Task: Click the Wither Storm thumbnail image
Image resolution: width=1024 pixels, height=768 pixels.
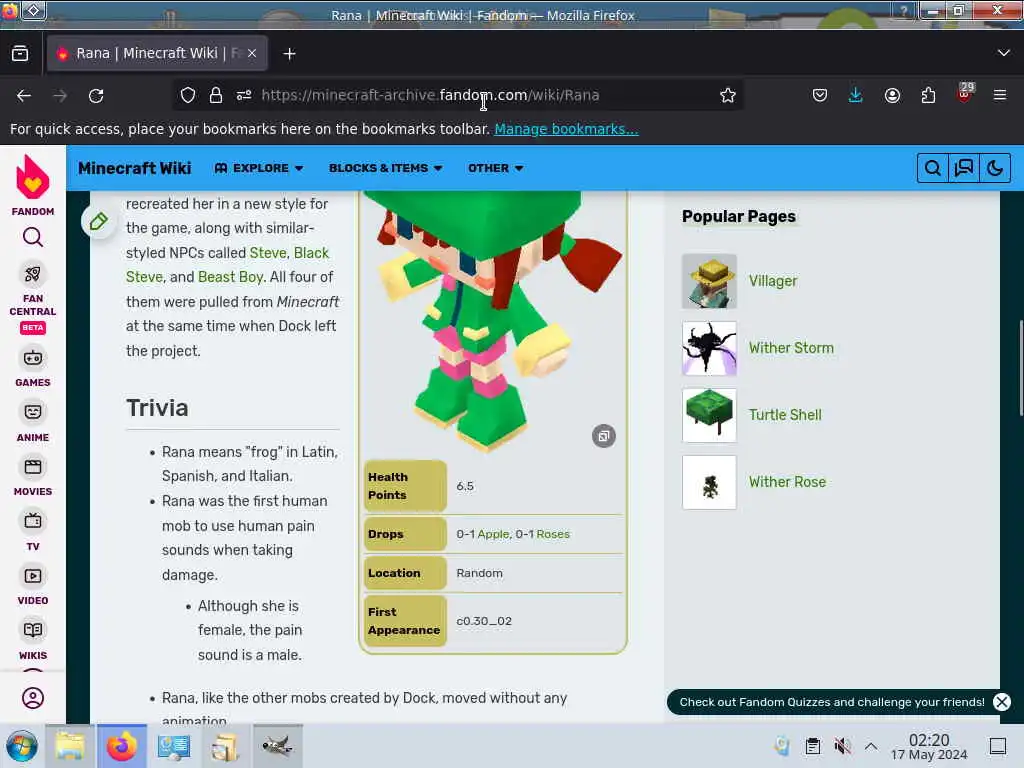Action: 709,348
